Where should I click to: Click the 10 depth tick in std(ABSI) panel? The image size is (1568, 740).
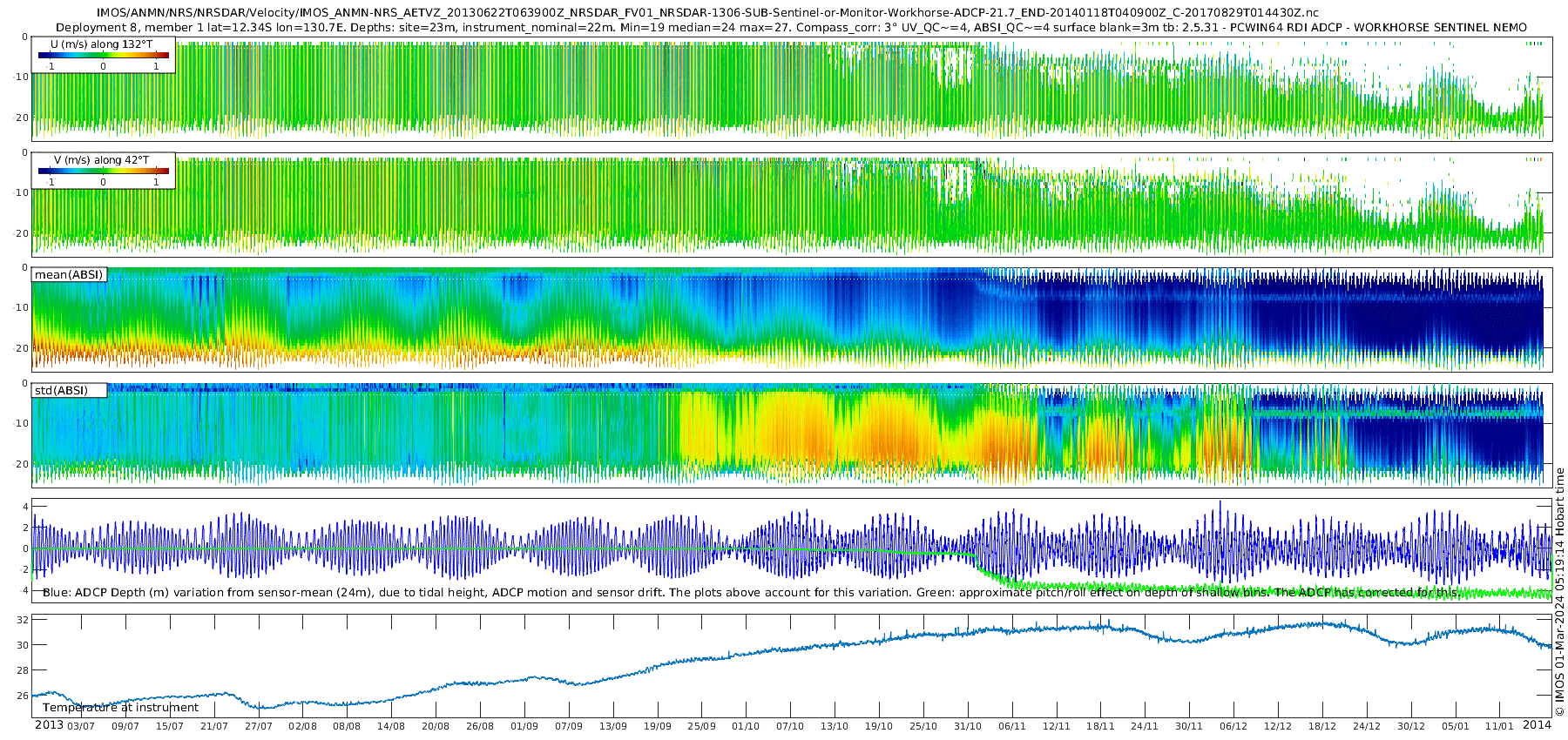pyautogui.click(x=23, y=423)
